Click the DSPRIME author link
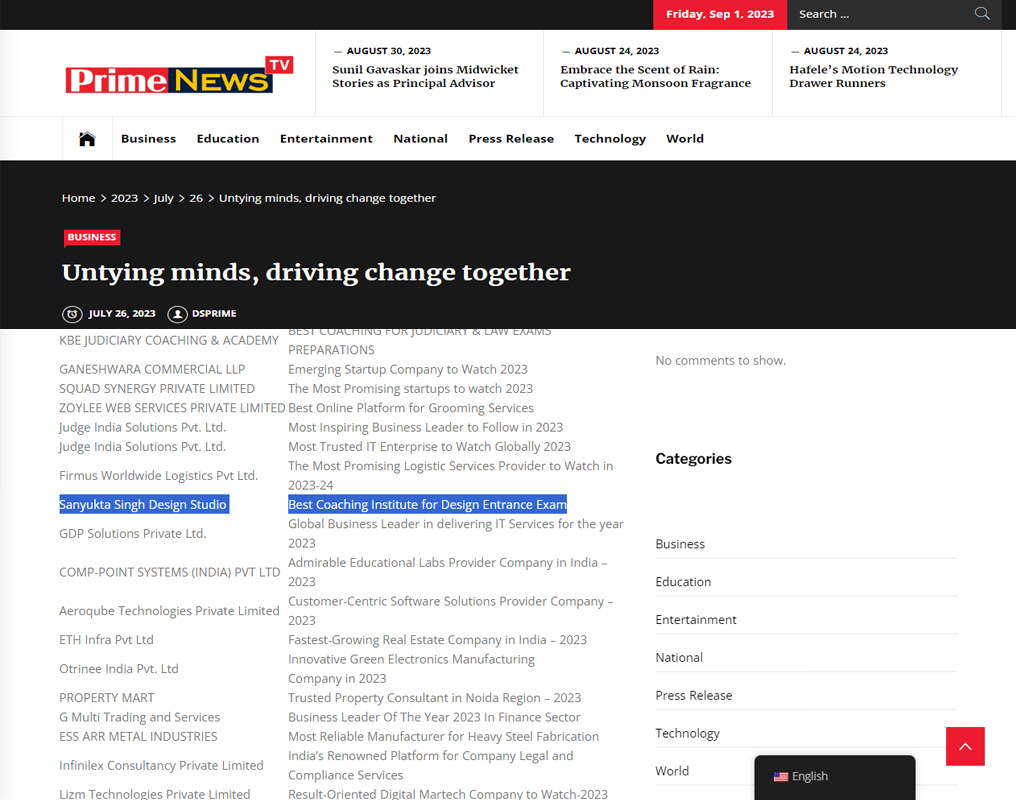The image size is (1016, 800). pyautogui.click(x=214, y=314)
